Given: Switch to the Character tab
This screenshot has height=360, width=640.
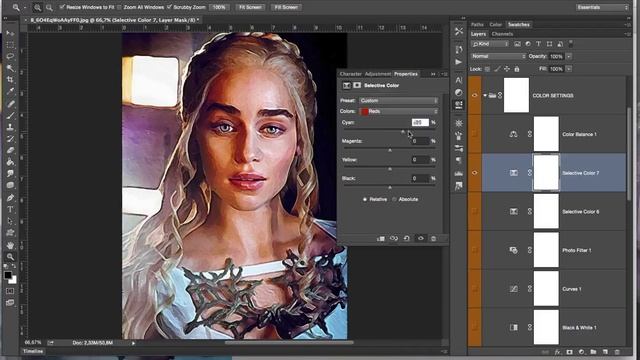Looking at the screenshot, I should click(351, 74).
